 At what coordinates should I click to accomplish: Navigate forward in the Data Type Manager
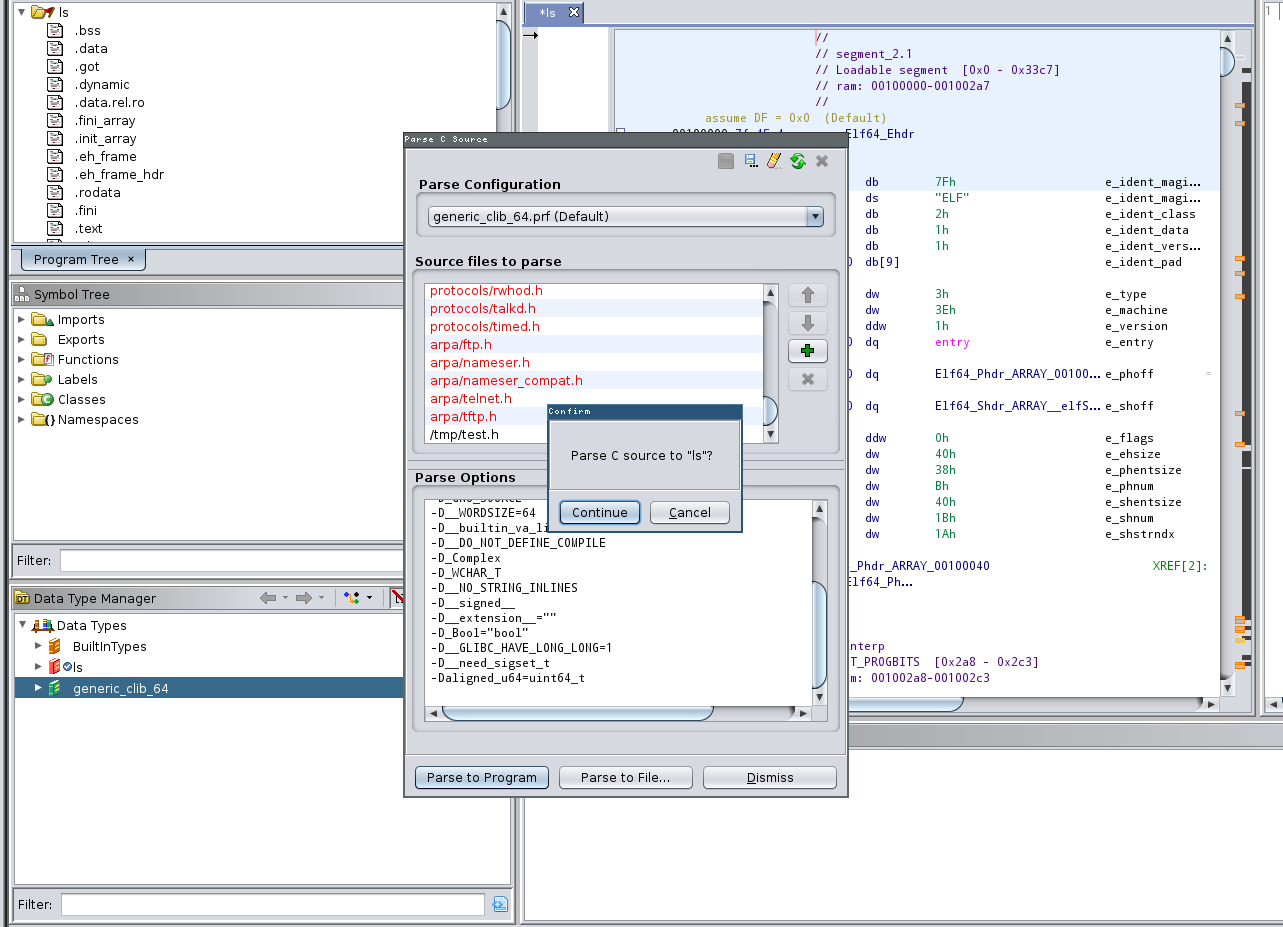tap(302, 597)
